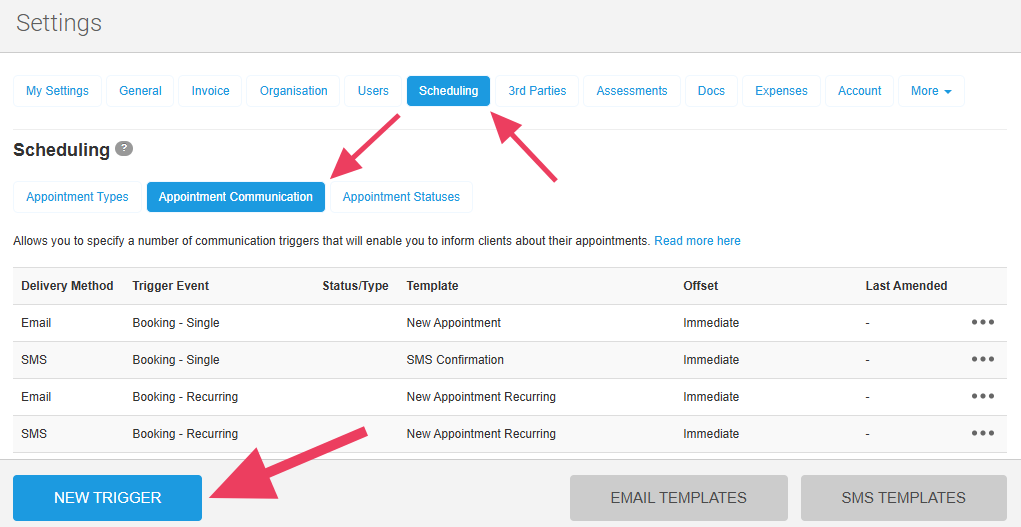Open the 3rd Parties tab

(537, 91)
